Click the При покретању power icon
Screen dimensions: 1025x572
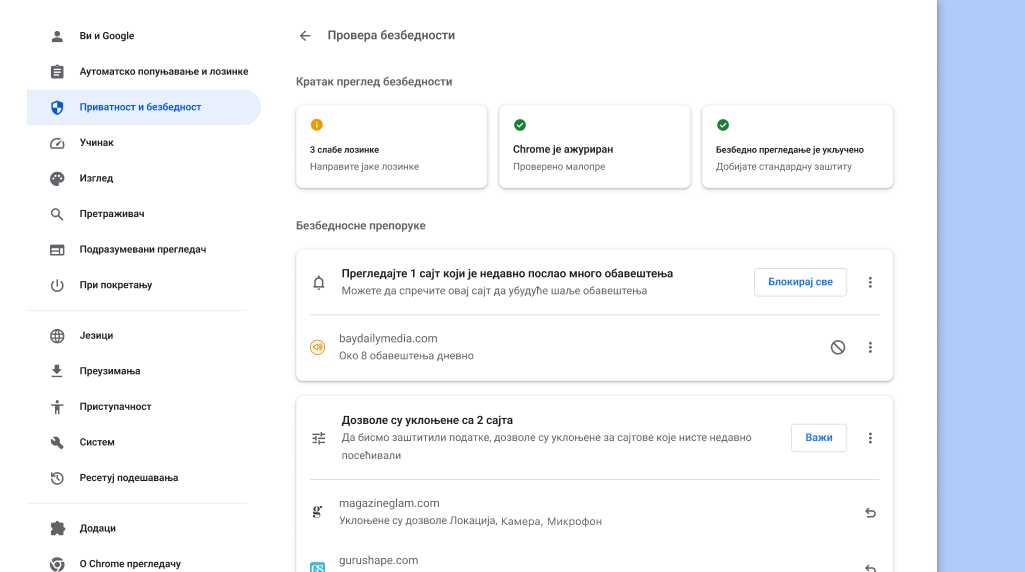(57, 285)
